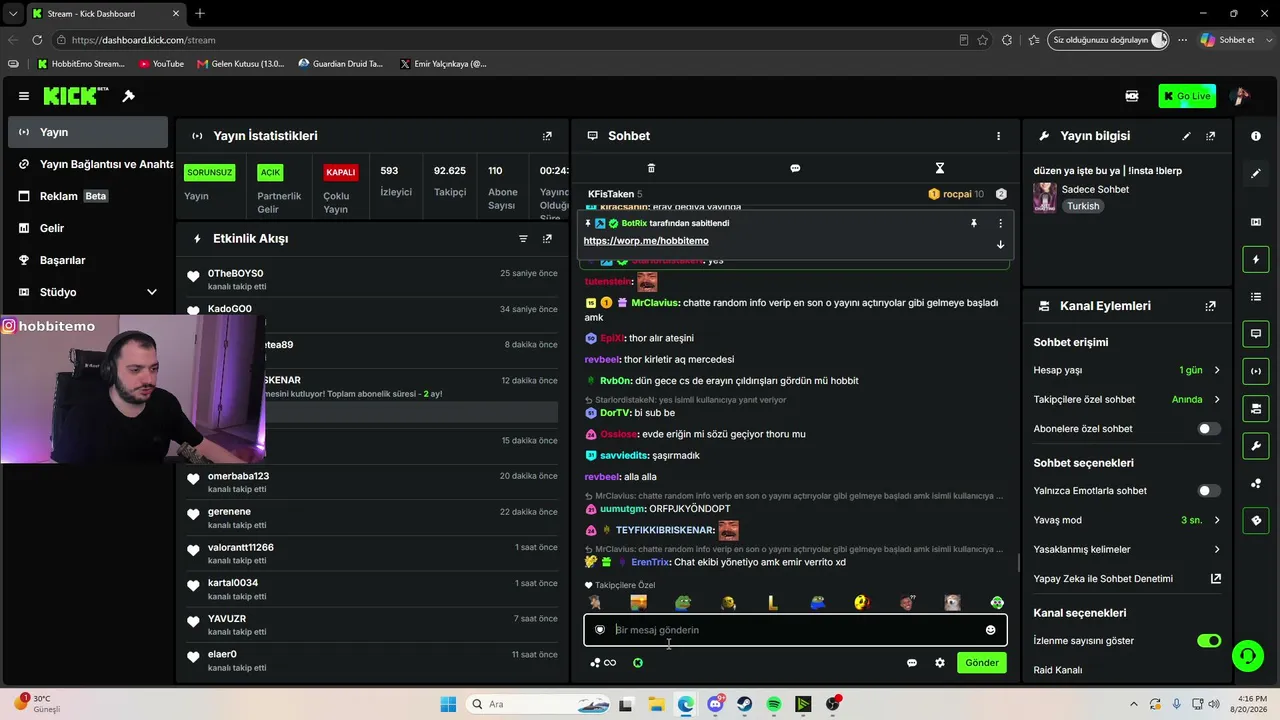Reload the page with the refresh button
1280x720 pixels.
point(37,40)
